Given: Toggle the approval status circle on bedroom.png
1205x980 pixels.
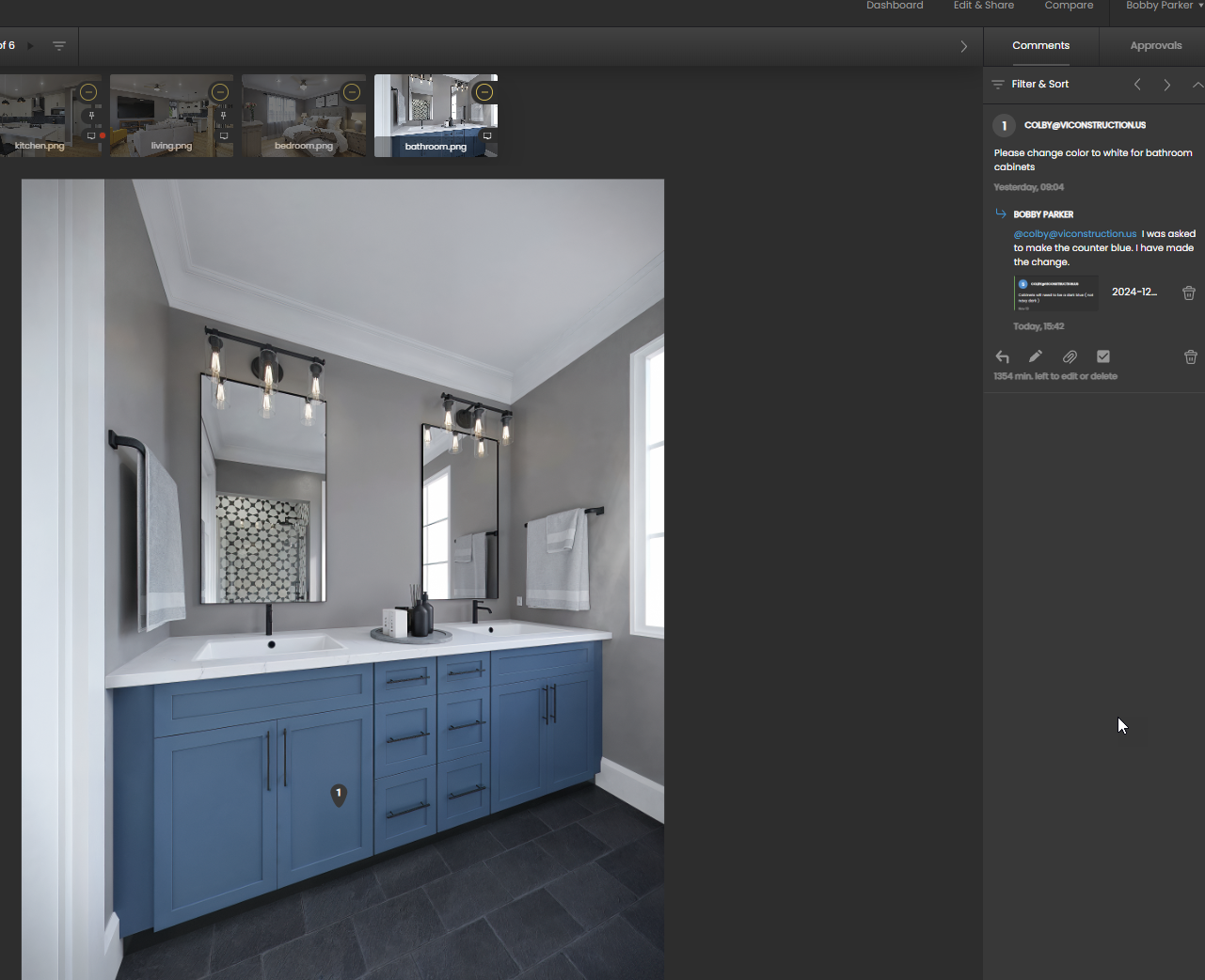Looking at the screenshot, I should (352, 92).
